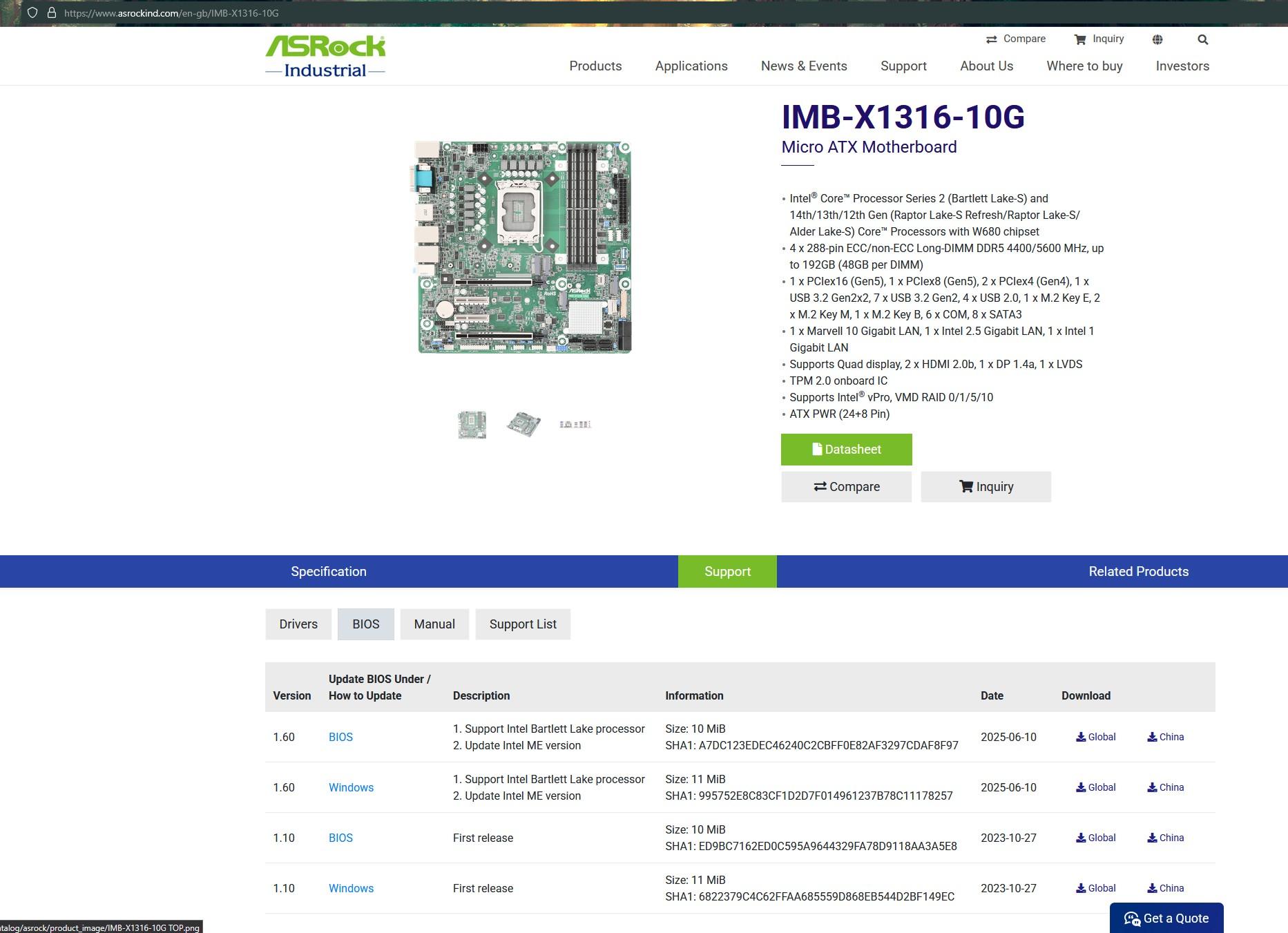
Task: Download Global BIOS 1.60 BIOS version
Action: click(x=1095, y=737)
